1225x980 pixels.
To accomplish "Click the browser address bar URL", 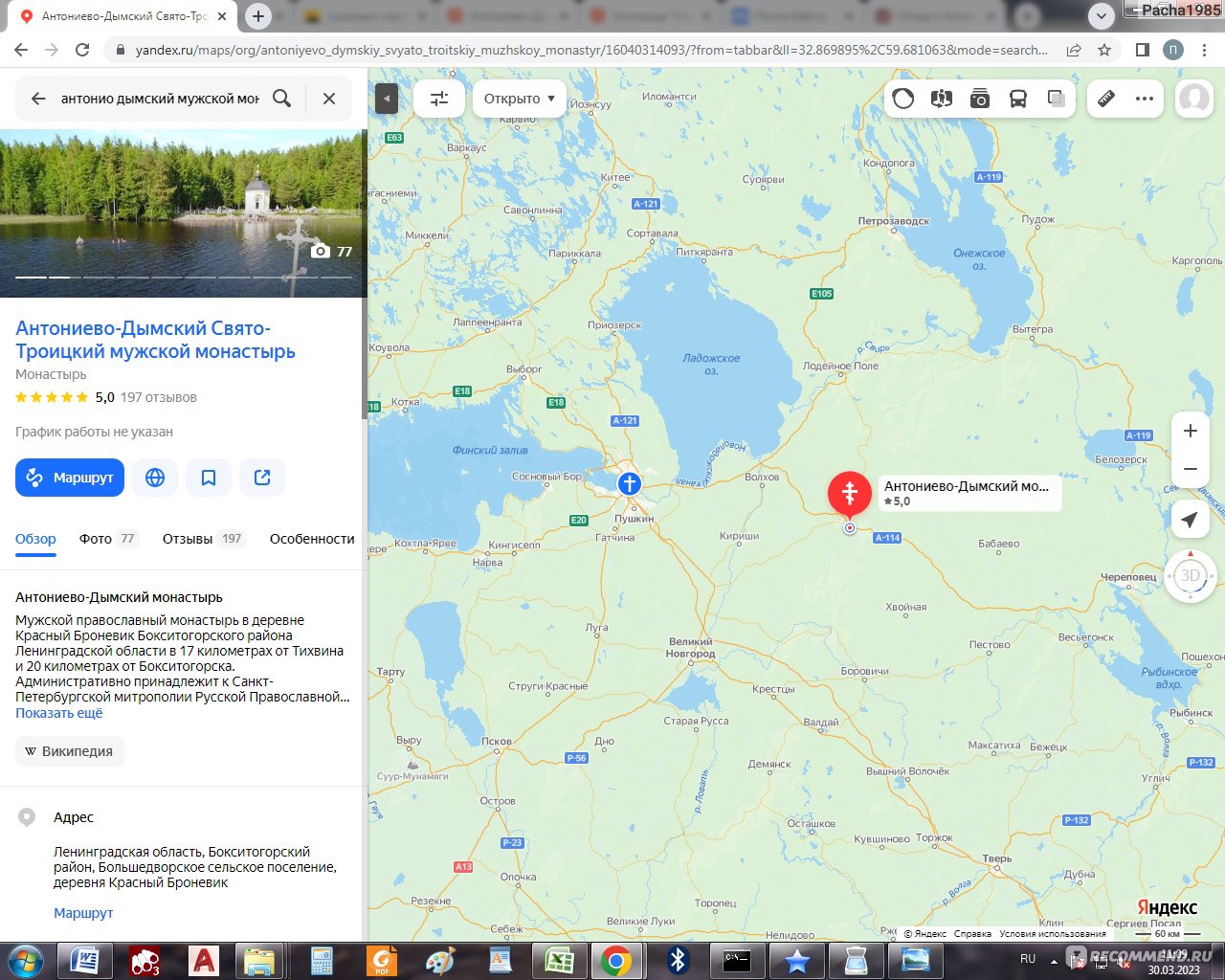I will [591, 50].
